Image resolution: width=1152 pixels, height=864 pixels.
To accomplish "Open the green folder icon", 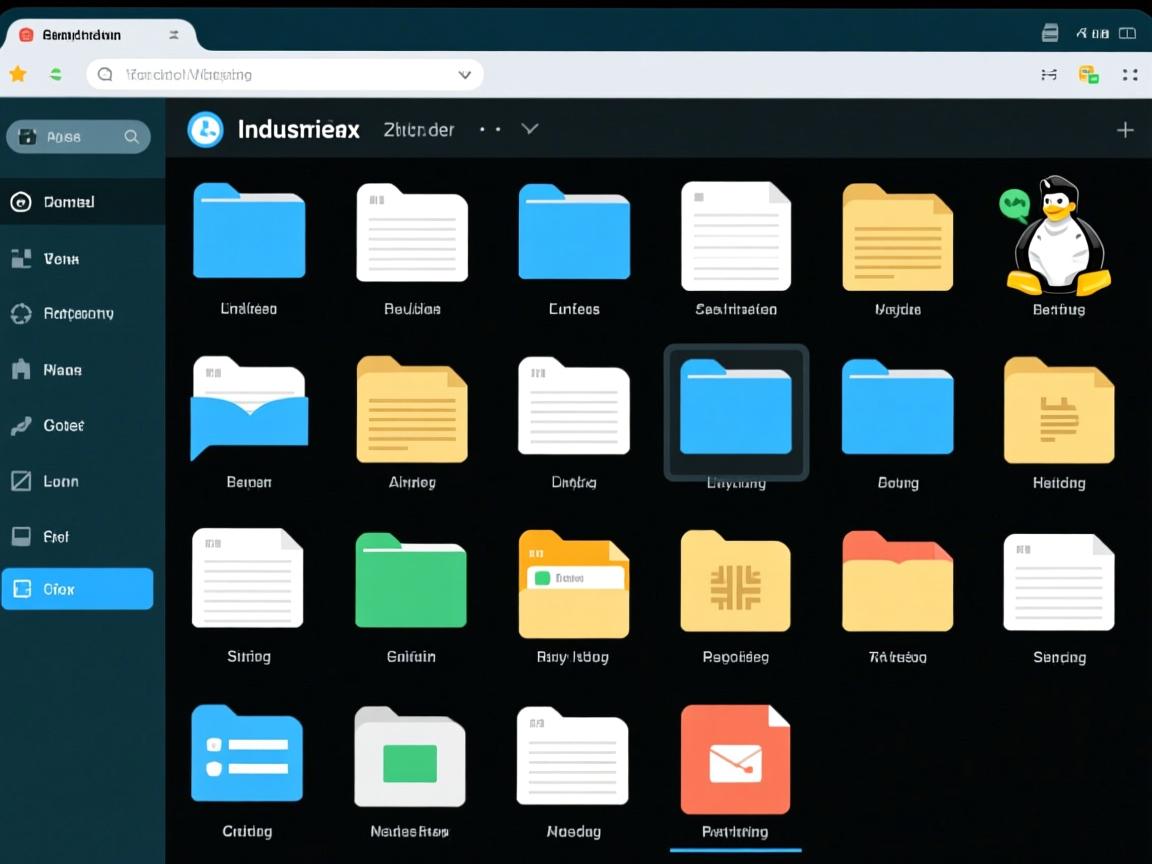I will (411, 581).
